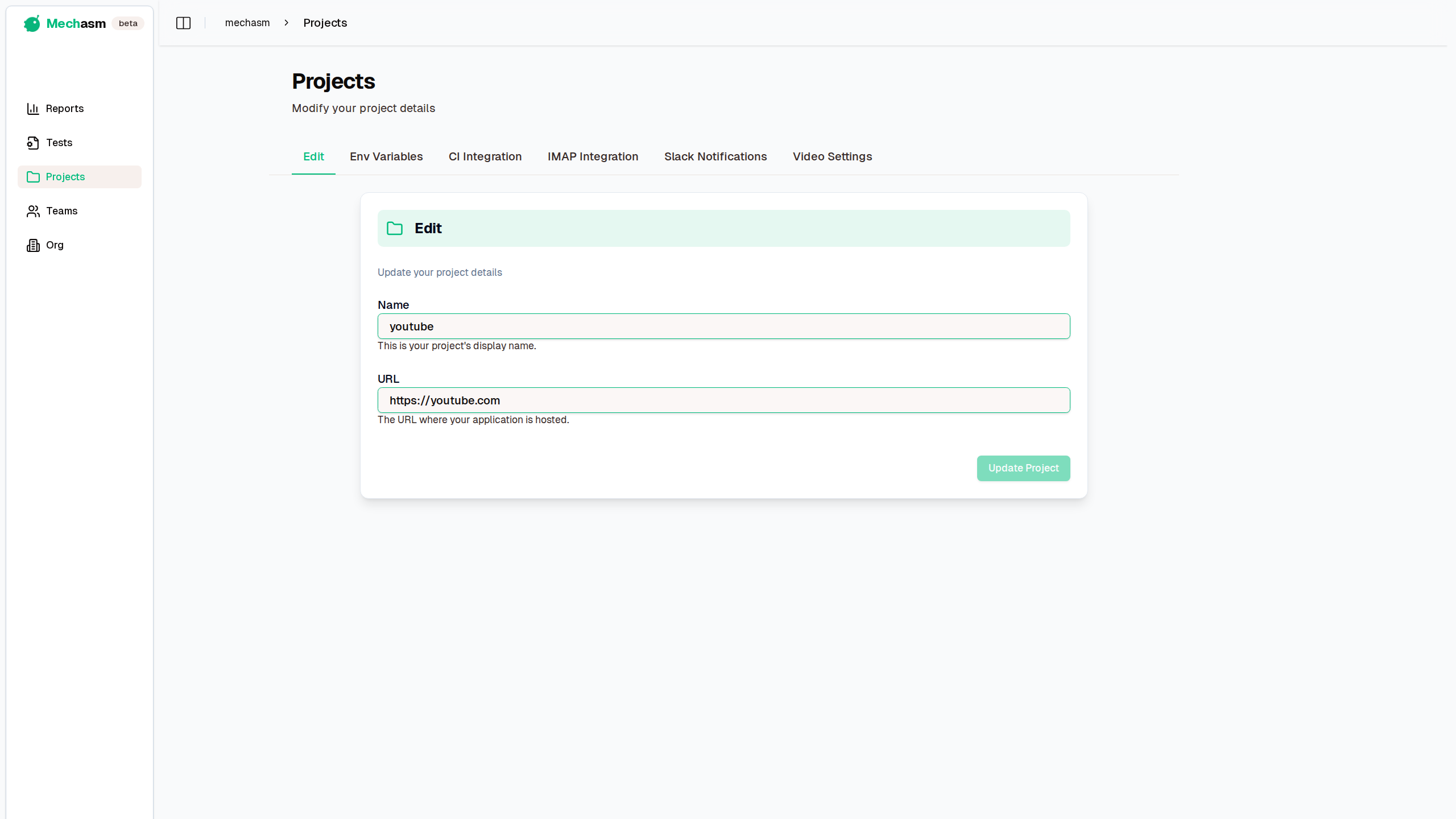Navigate to Projects via the breadcrumb
Viewport: 1456px width, 819px height.
[x=325, y=23]
